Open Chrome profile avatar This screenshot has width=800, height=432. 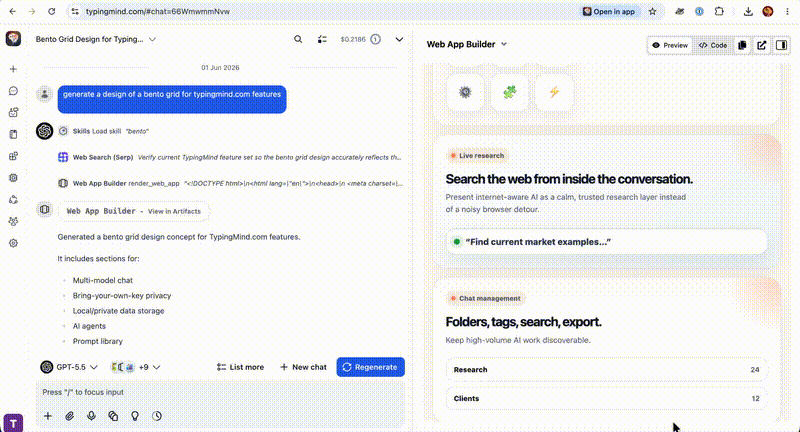point(767,11)
